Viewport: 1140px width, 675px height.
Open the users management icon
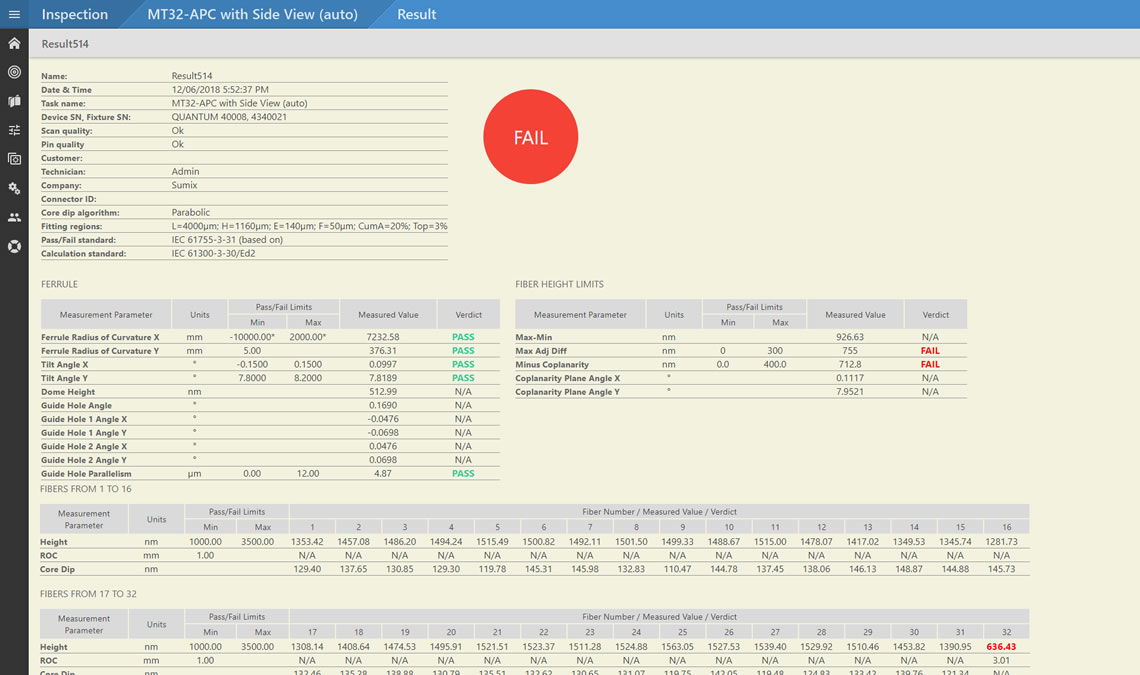14,217
